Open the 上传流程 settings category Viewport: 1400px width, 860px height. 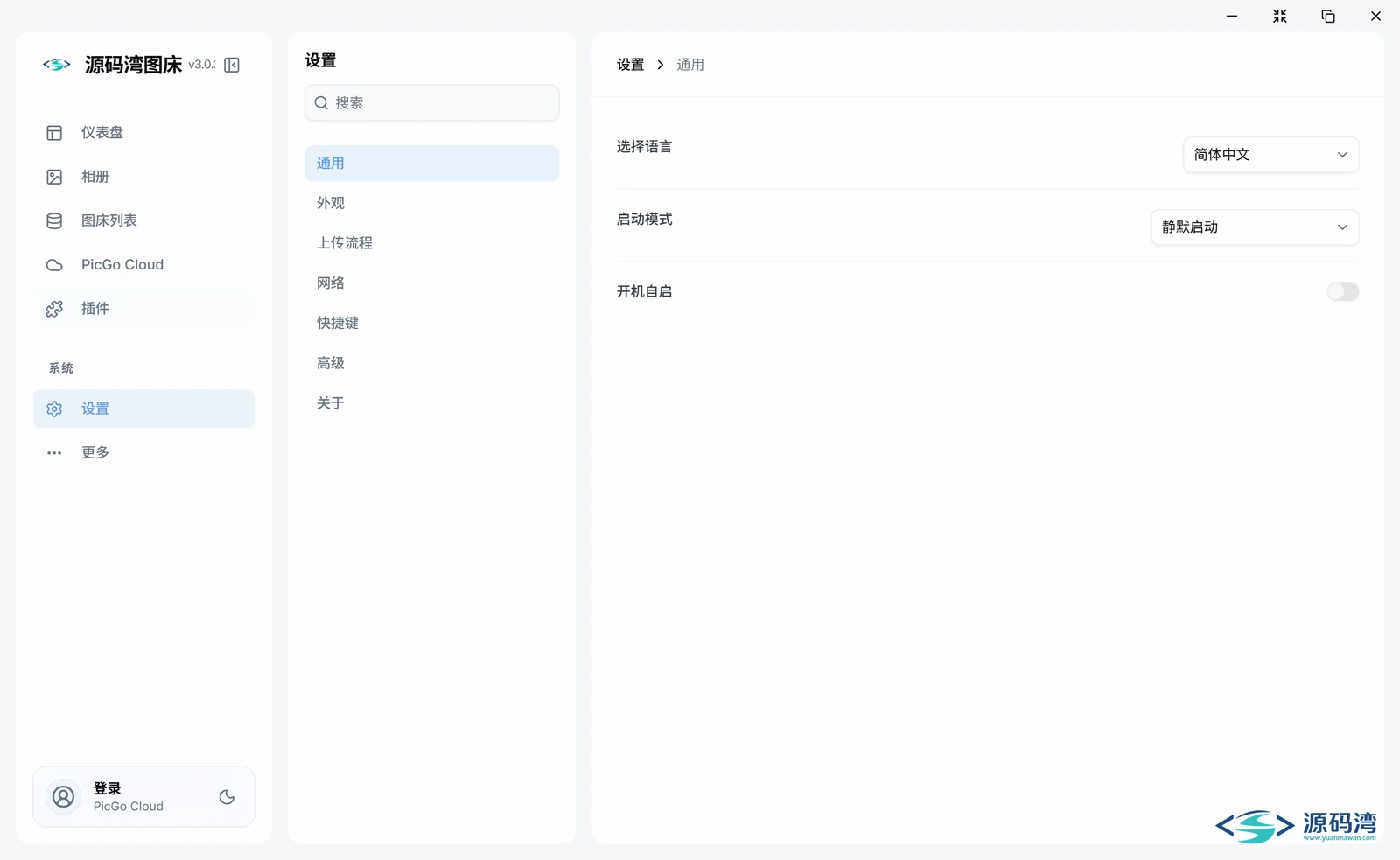click(431, 243)
